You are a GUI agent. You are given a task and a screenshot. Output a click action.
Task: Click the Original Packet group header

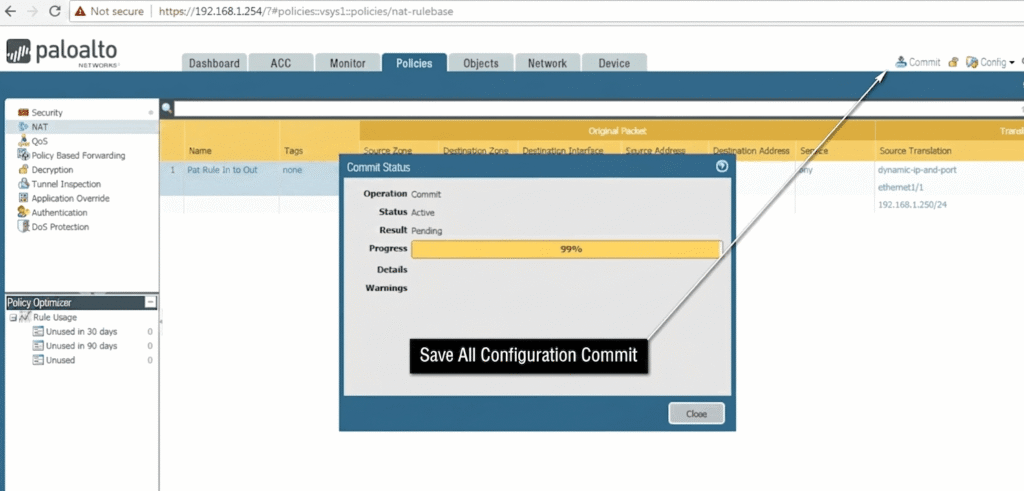[617, 131]
